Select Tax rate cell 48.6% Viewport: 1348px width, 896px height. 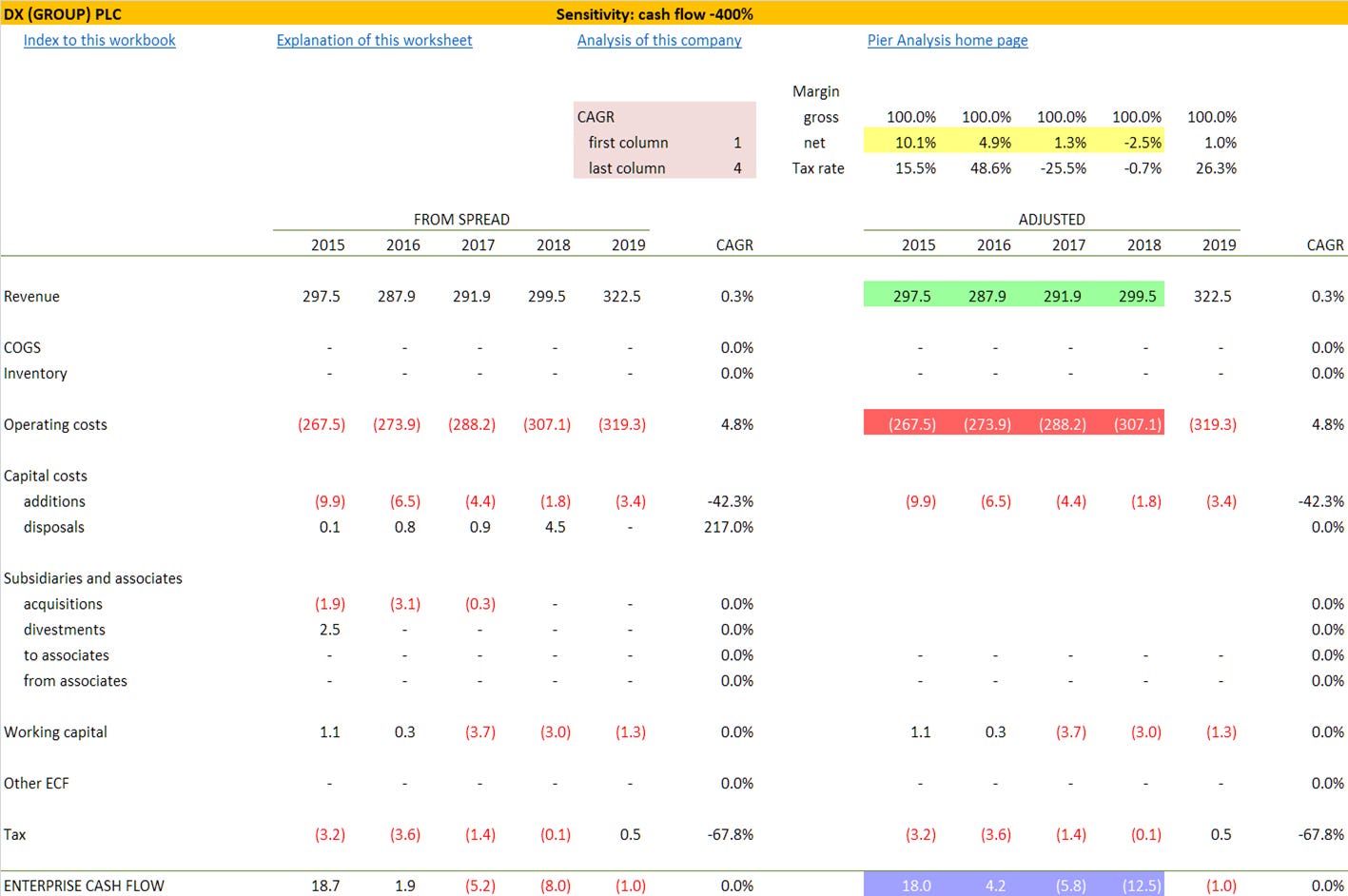click(x=990, y=168)
